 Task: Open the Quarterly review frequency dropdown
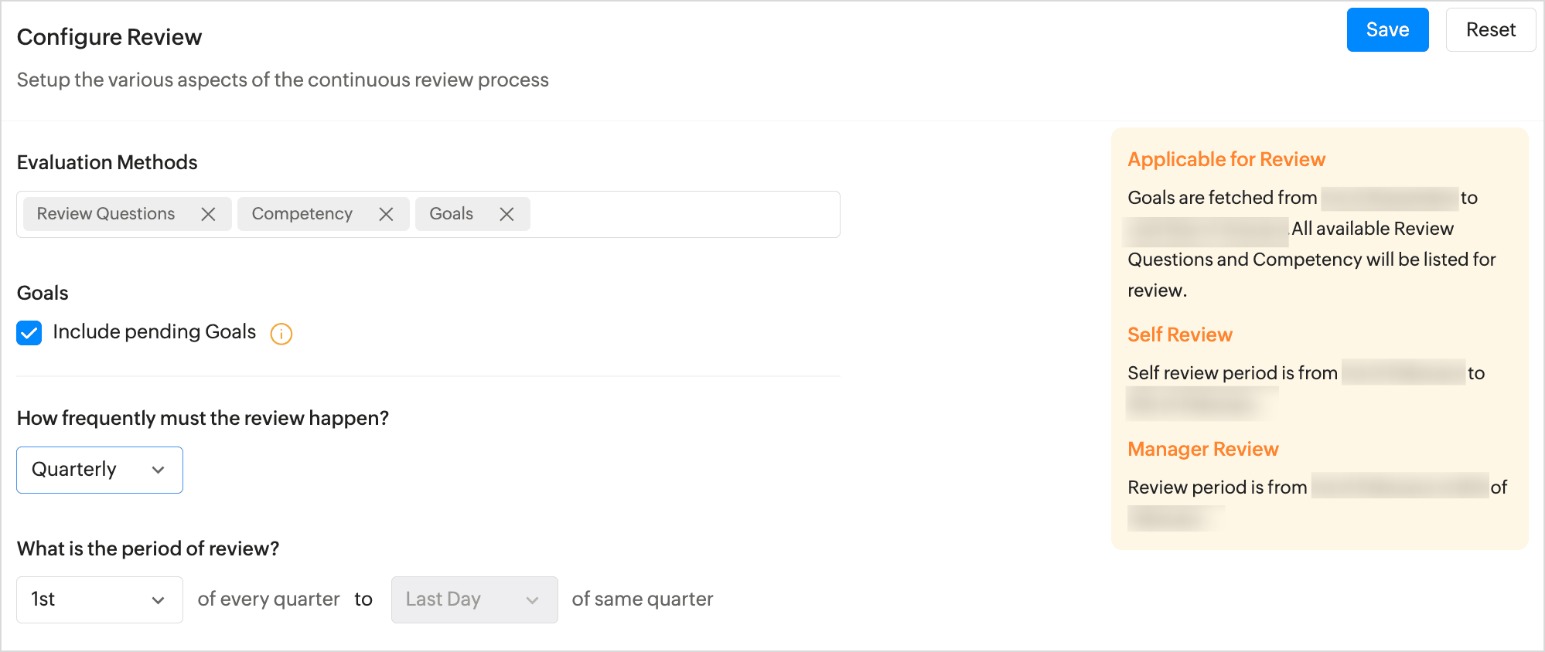[99, 470]
